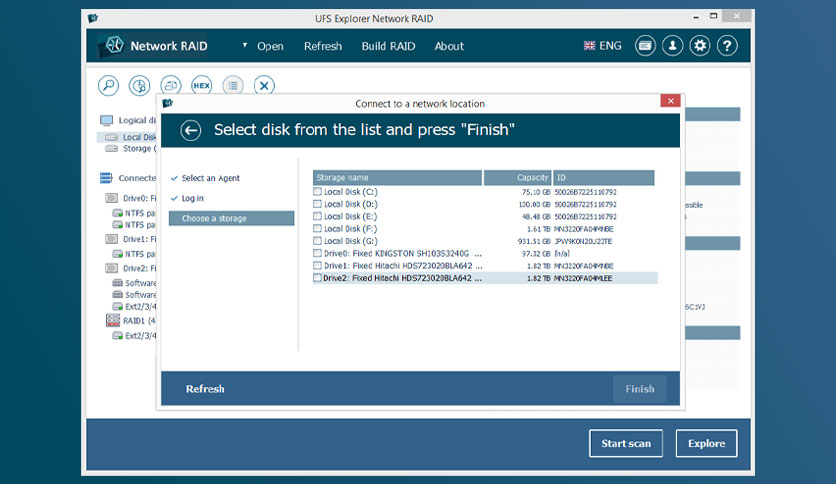Click the Open menu item
Image resolution: width=836 pixels, height=484 pixels.
pyautogui.click(x=270, y=46)
